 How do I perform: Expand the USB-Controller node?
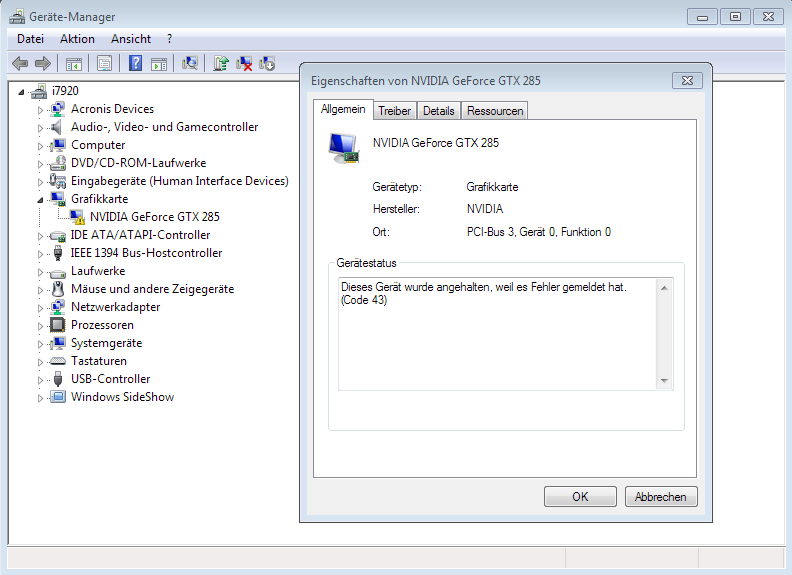point(41,380)
